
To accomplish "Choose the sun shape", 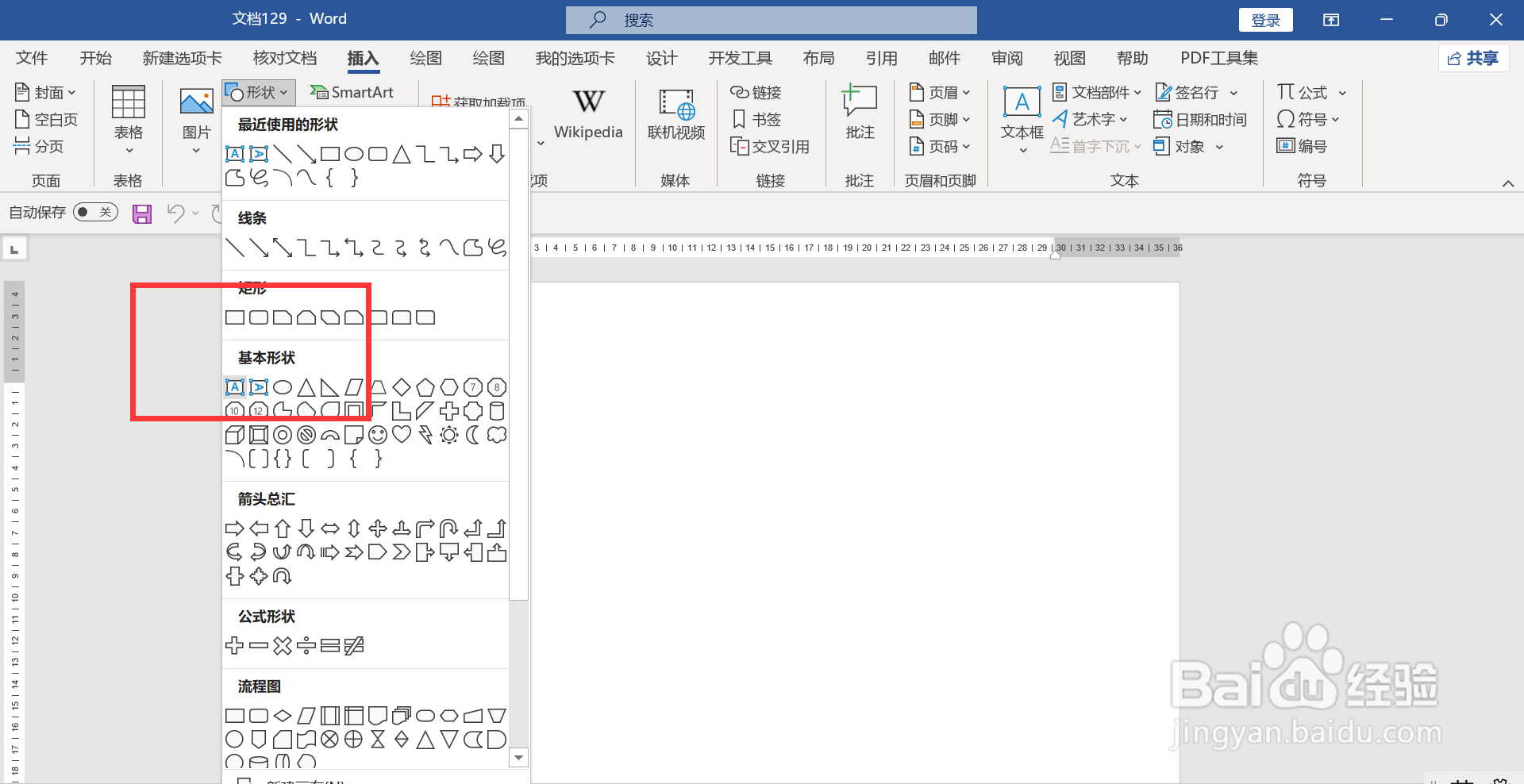I will click(449, 435).
